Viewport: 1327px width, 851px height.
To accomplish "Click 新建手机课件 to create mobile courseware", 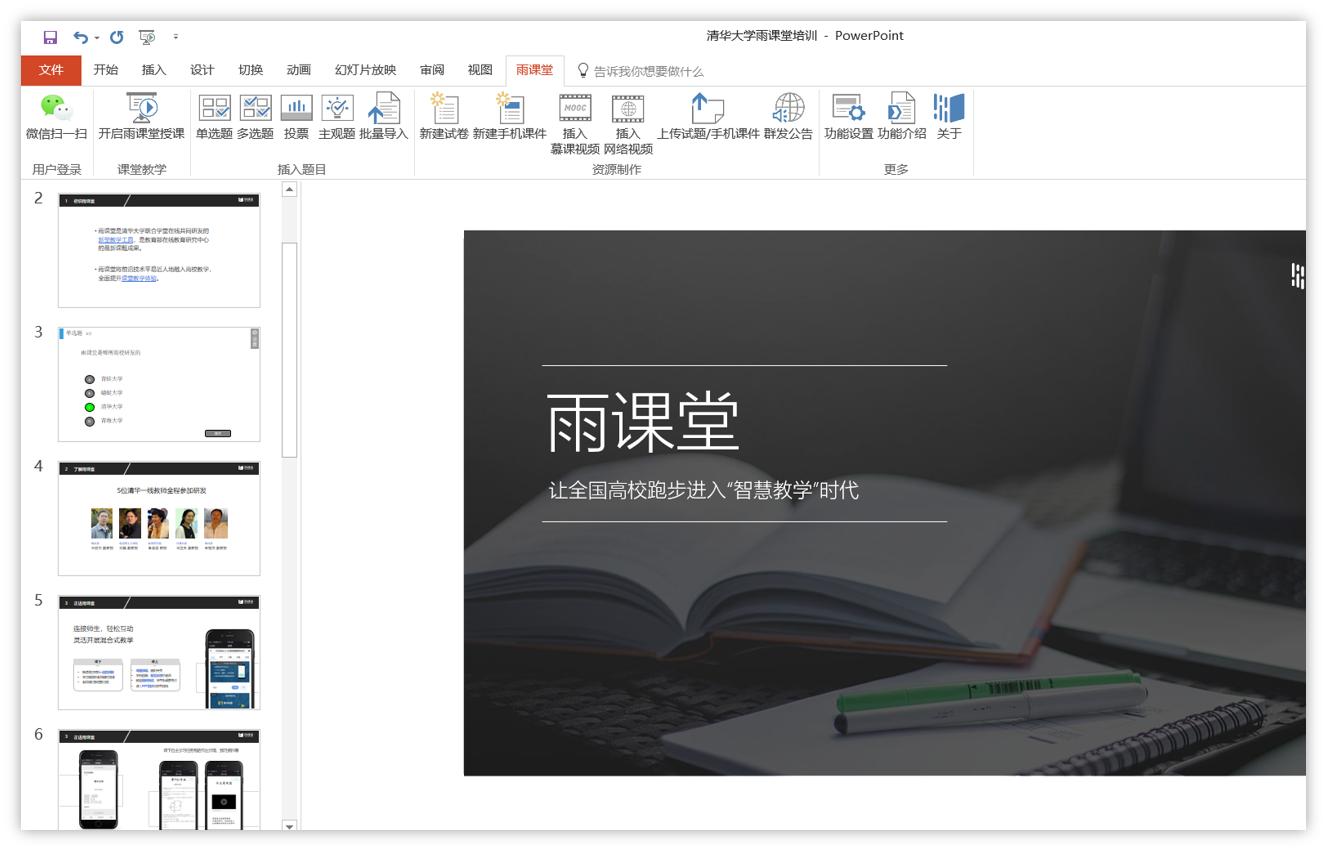I will click(x=510, y=117).
